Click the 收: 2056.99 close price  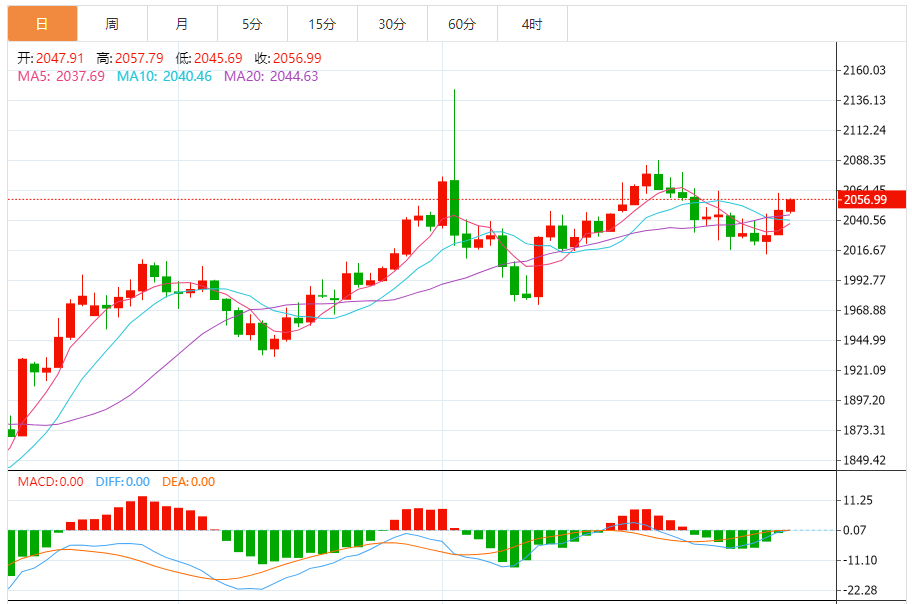tap(288, 58)
